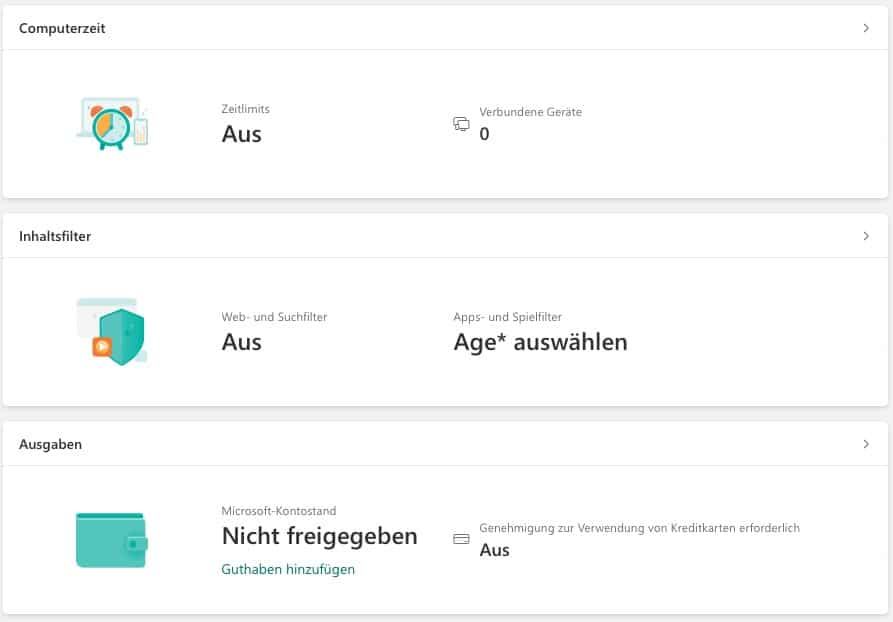Expand the Inhaltsfilter section chevron

[x=866, y=236]
